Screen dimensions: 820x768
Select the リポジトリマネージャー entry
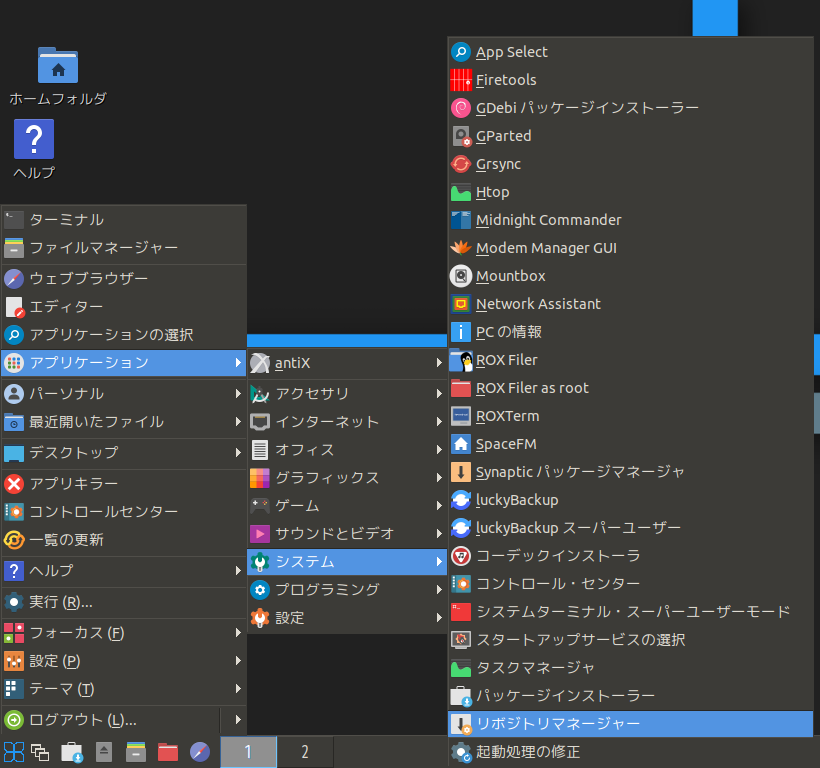(x=631, y=724)
